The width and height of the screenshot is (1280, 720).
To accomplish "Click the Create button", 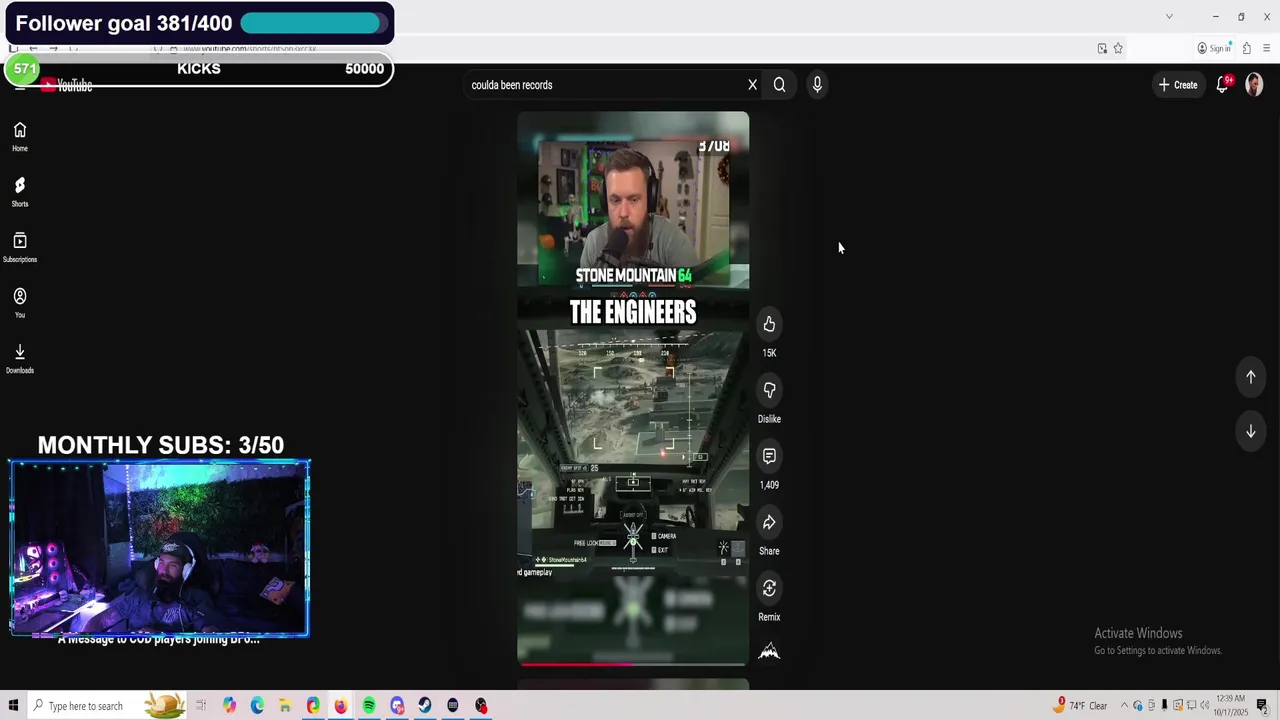I will [x=1178, y=85].
